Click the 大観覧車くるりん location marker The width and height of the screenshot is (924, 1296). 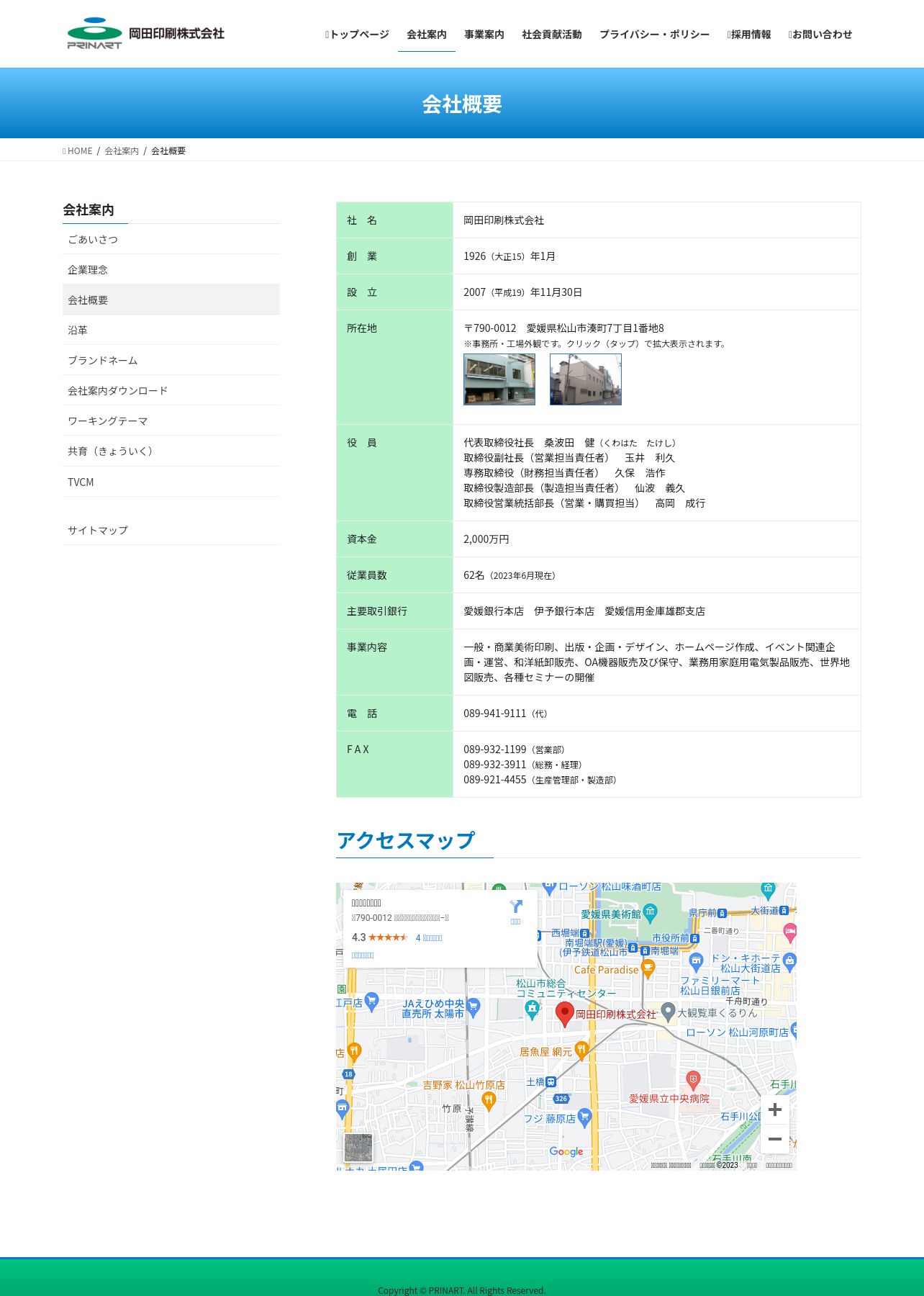[x=668, y=1012]
